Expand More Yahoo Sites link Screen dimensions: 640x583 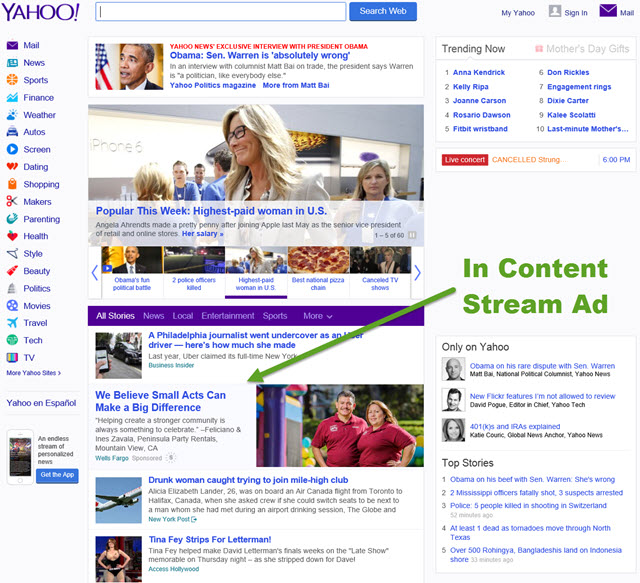33,373
